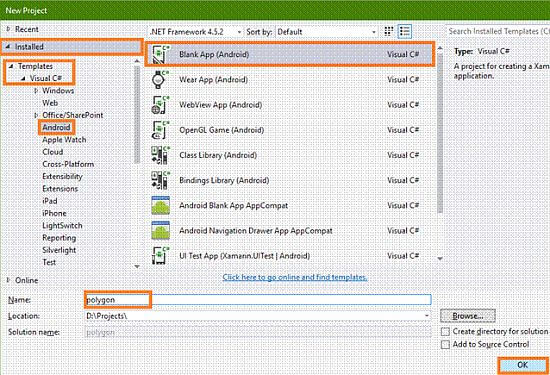Select Wear App (Android) template text
The image size is (550, 375).
[x=214, y=80]
